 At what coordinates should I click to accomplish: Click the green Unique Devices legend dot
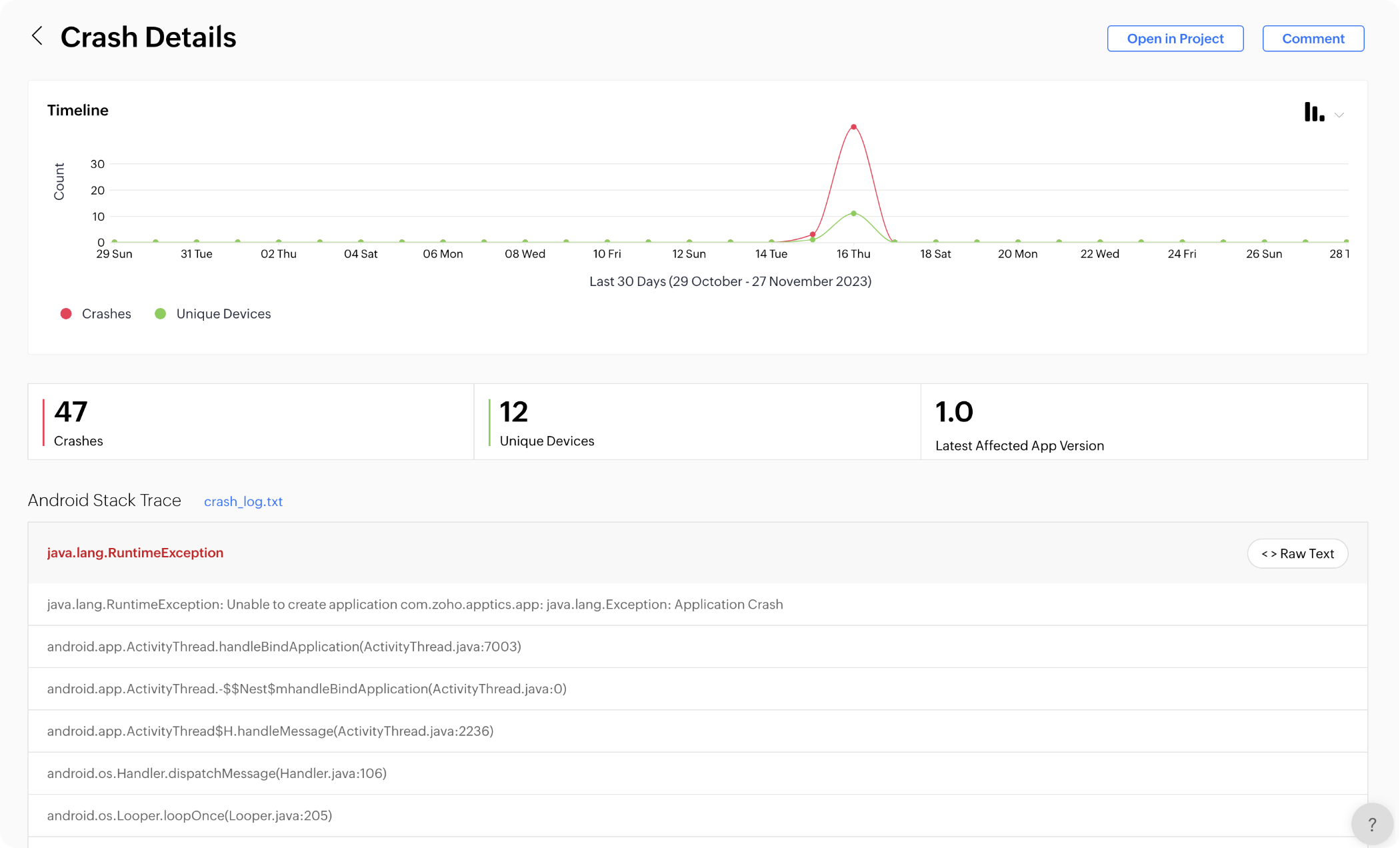click(161, 314)
